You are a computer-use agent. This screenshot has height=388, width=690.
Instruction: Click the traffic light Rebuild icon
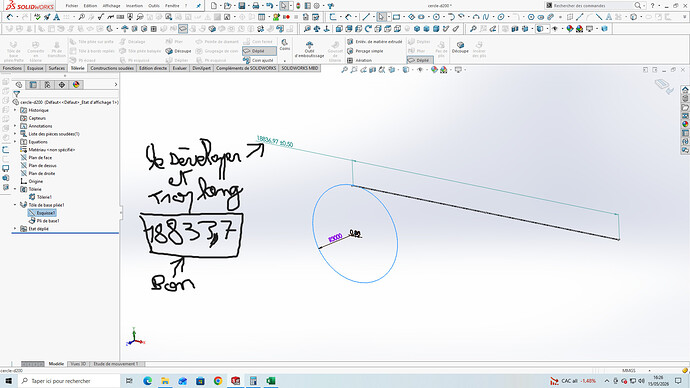pos(298,6)
